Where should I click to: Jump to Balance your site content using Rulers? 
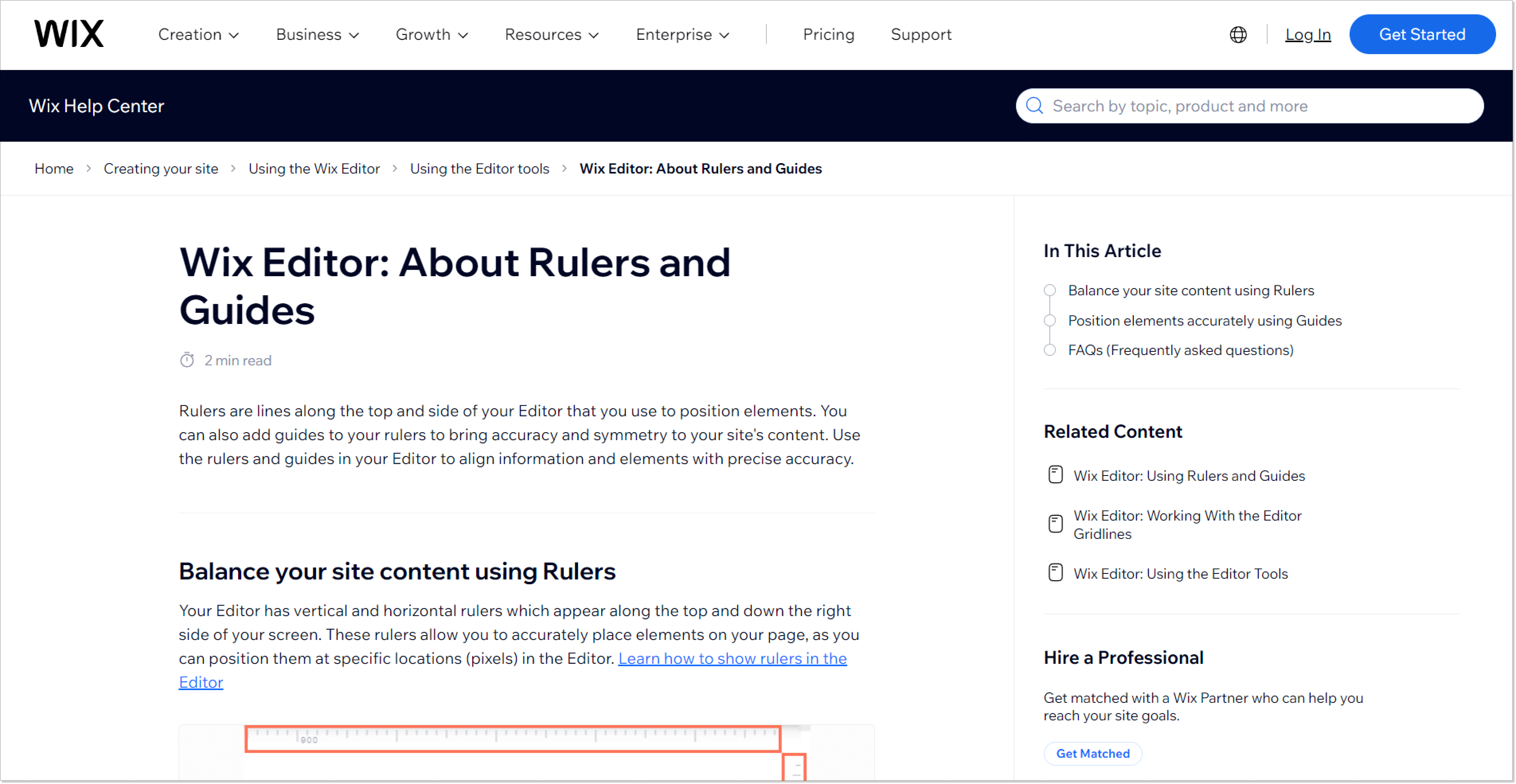[x=1191, y=290]
